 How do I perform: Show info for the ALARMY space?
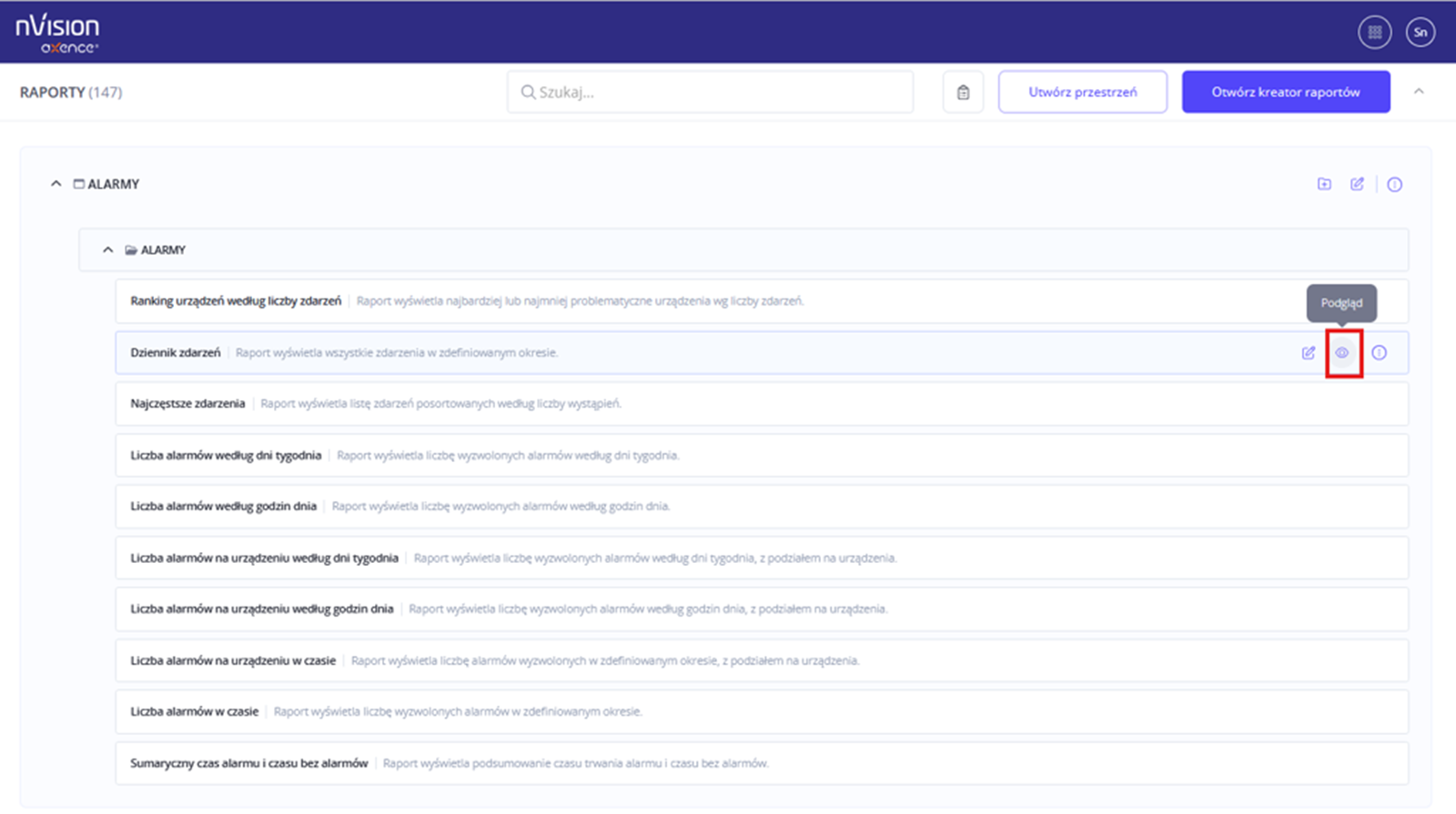pos(1394,185)
